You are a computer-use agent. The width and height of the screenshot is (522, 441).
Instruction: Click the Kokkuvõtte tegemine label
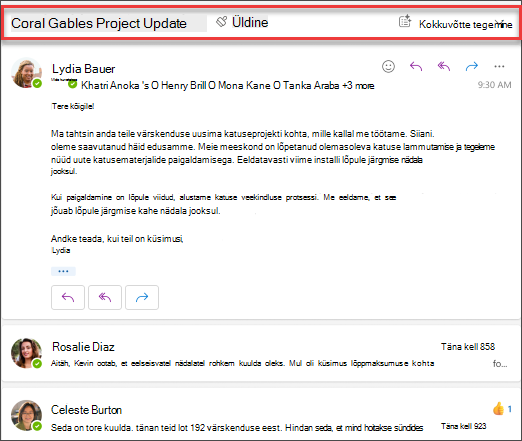[465, 24]
